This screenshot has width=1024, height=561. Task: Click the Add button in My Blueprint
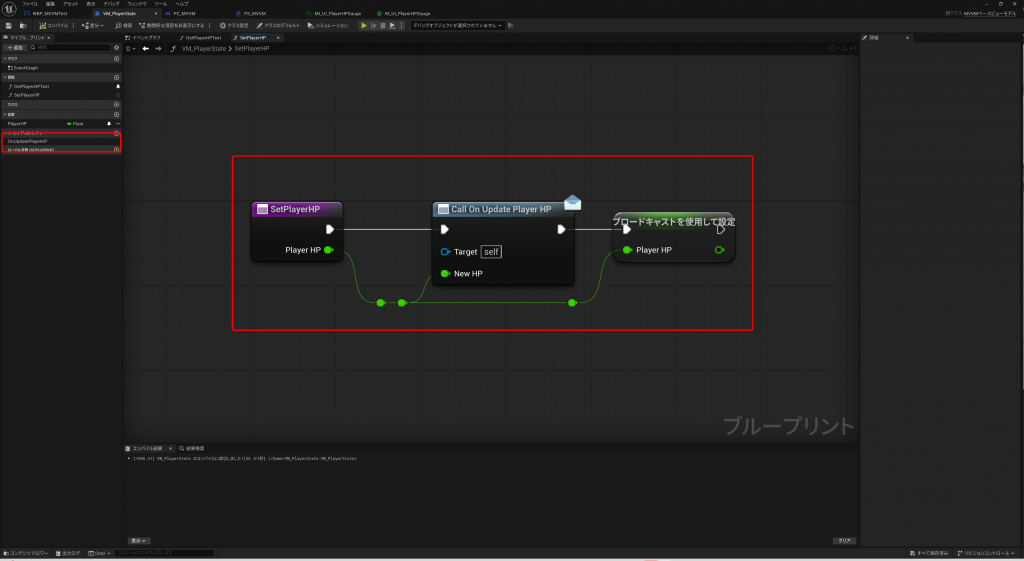[15, 47]
